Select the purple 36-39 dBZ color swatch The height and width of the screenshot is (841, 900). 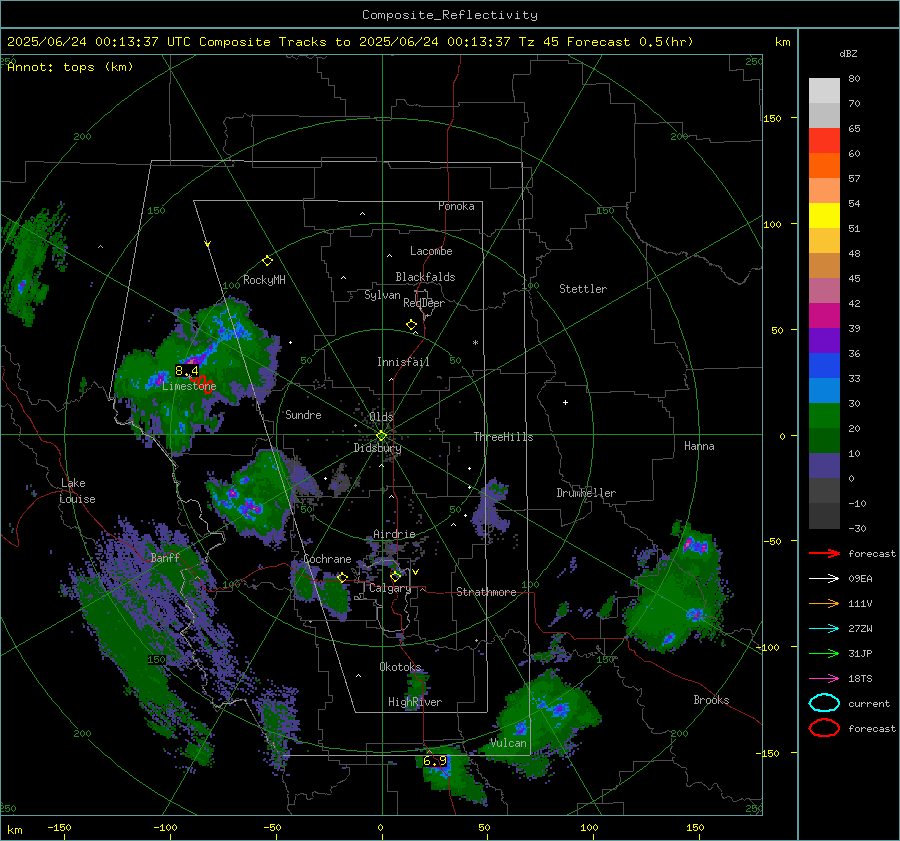(x=824, y=341)
